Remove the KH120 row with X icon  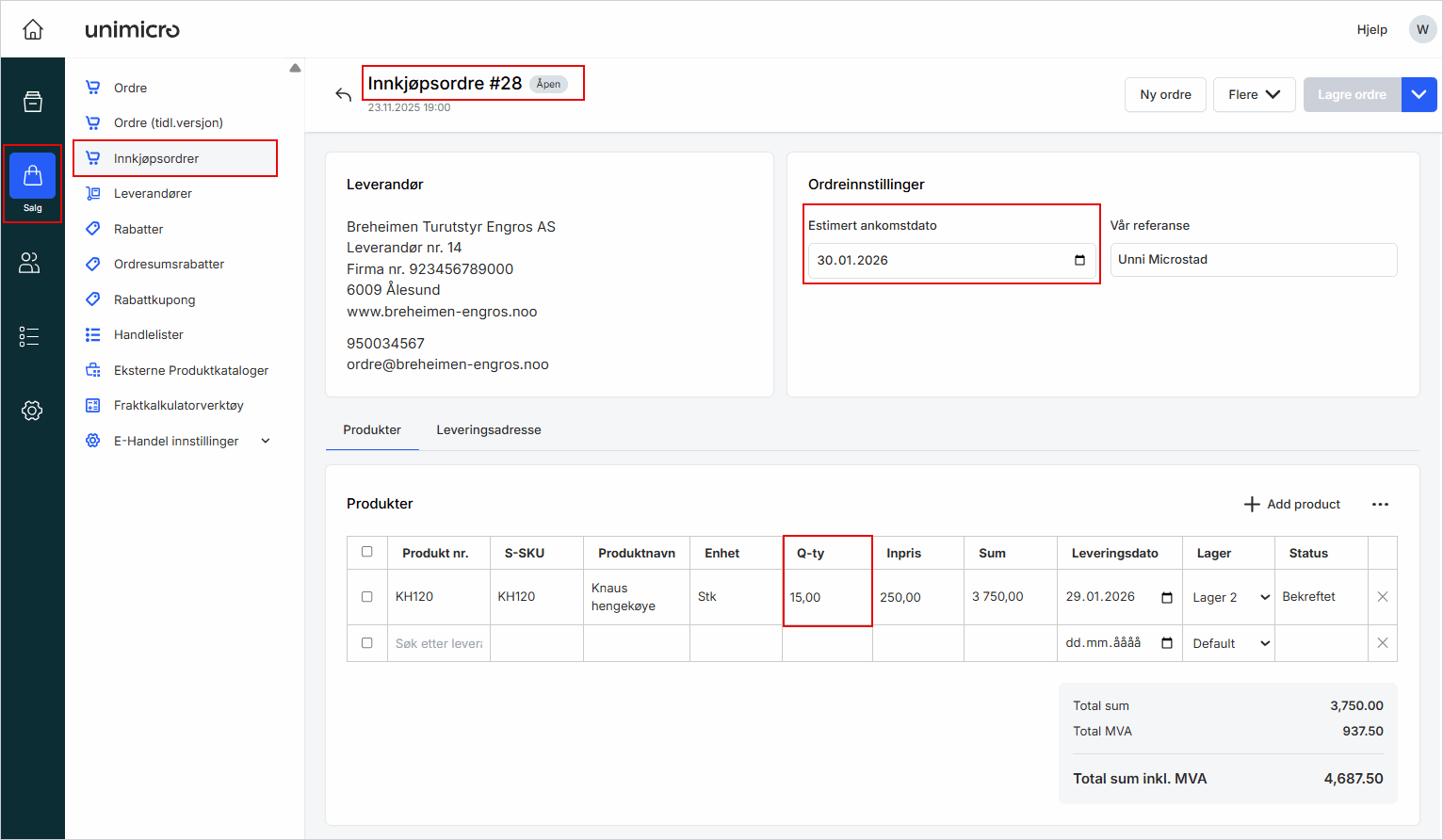(x=1382, y=597)
